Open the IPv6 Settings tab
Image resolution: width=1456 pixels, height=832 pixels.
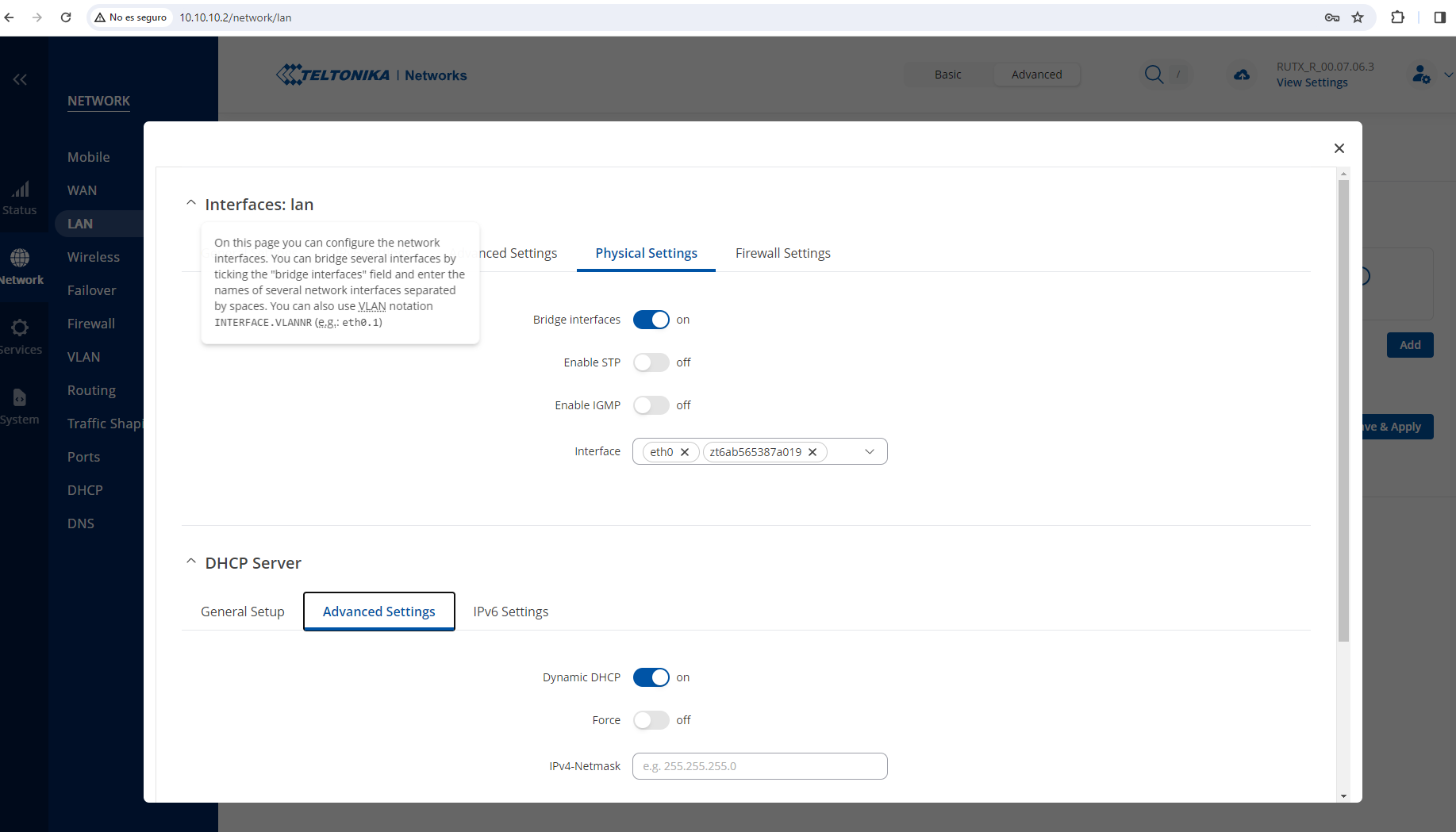tap(510, 611)
